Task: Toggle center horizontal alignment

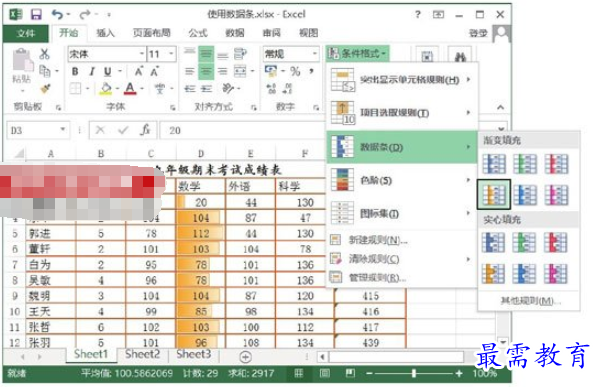Action: coord(206,71)
